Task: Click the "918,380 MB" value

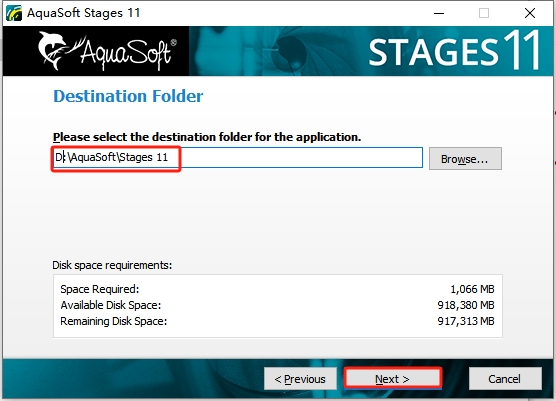Action: pos(466,305)
